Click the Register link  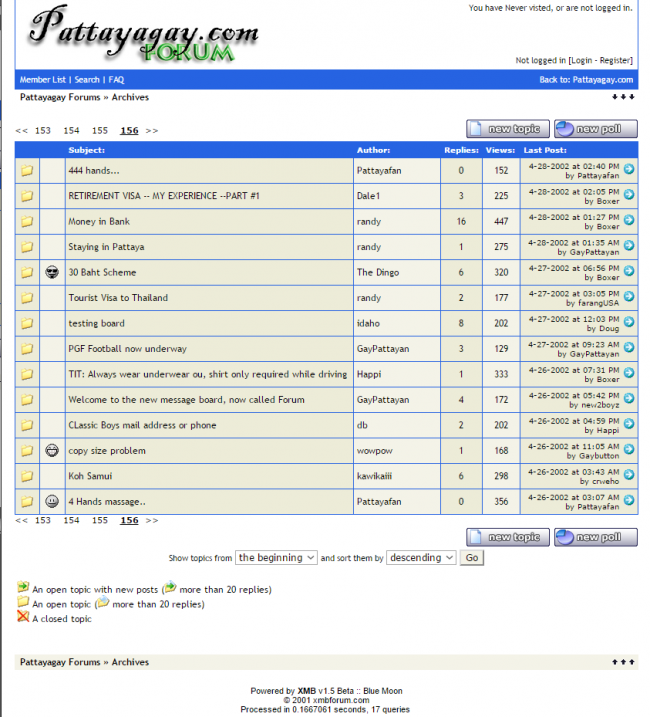tap(615, 60)
